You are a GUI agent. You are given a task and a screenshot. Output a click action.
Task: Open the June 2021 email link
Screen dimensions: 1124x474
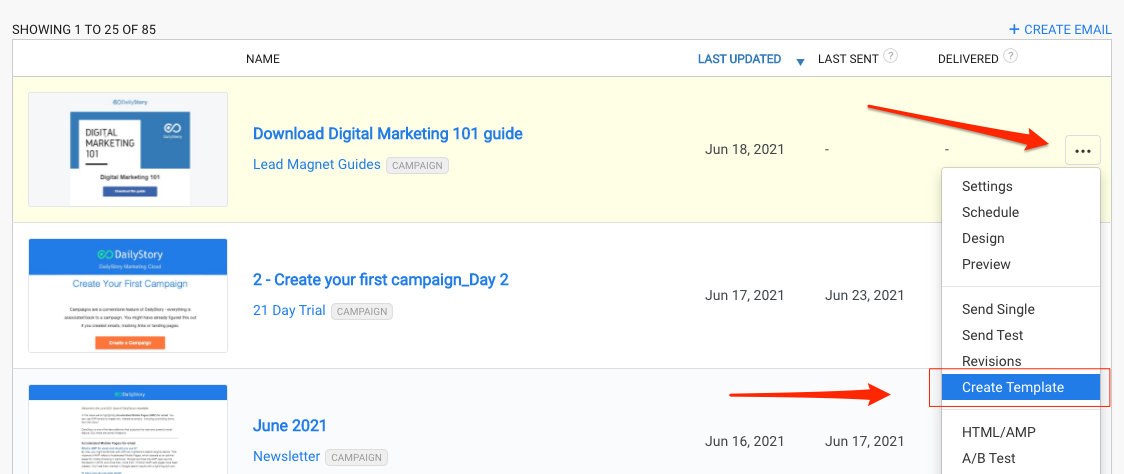[x=290, y=426]
